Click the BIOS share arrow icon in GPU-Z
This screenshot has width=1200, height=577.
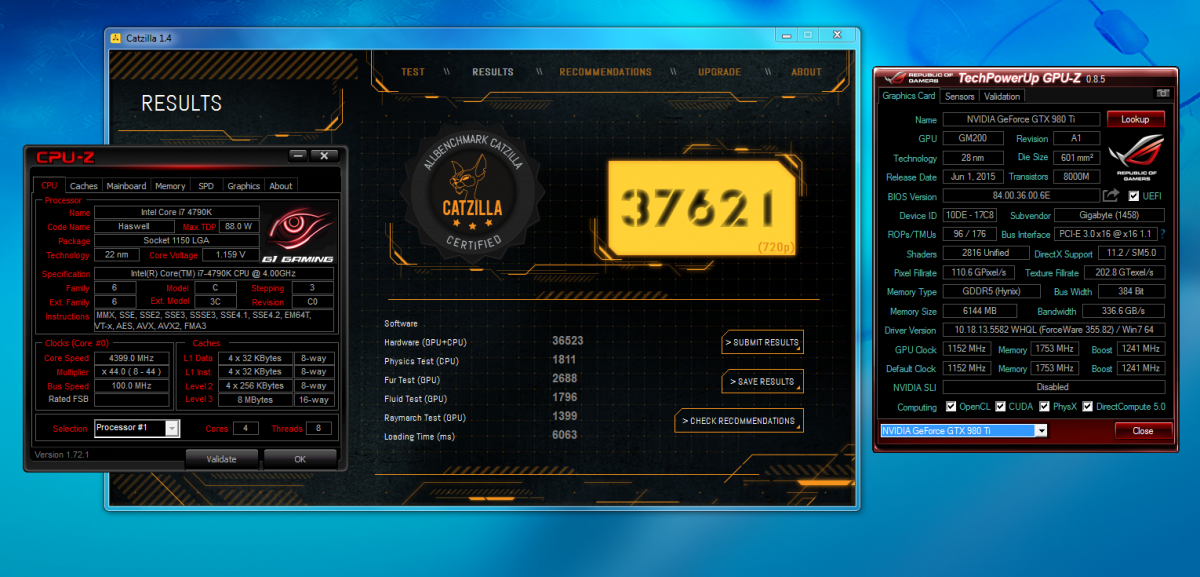tap(1112, 196)
